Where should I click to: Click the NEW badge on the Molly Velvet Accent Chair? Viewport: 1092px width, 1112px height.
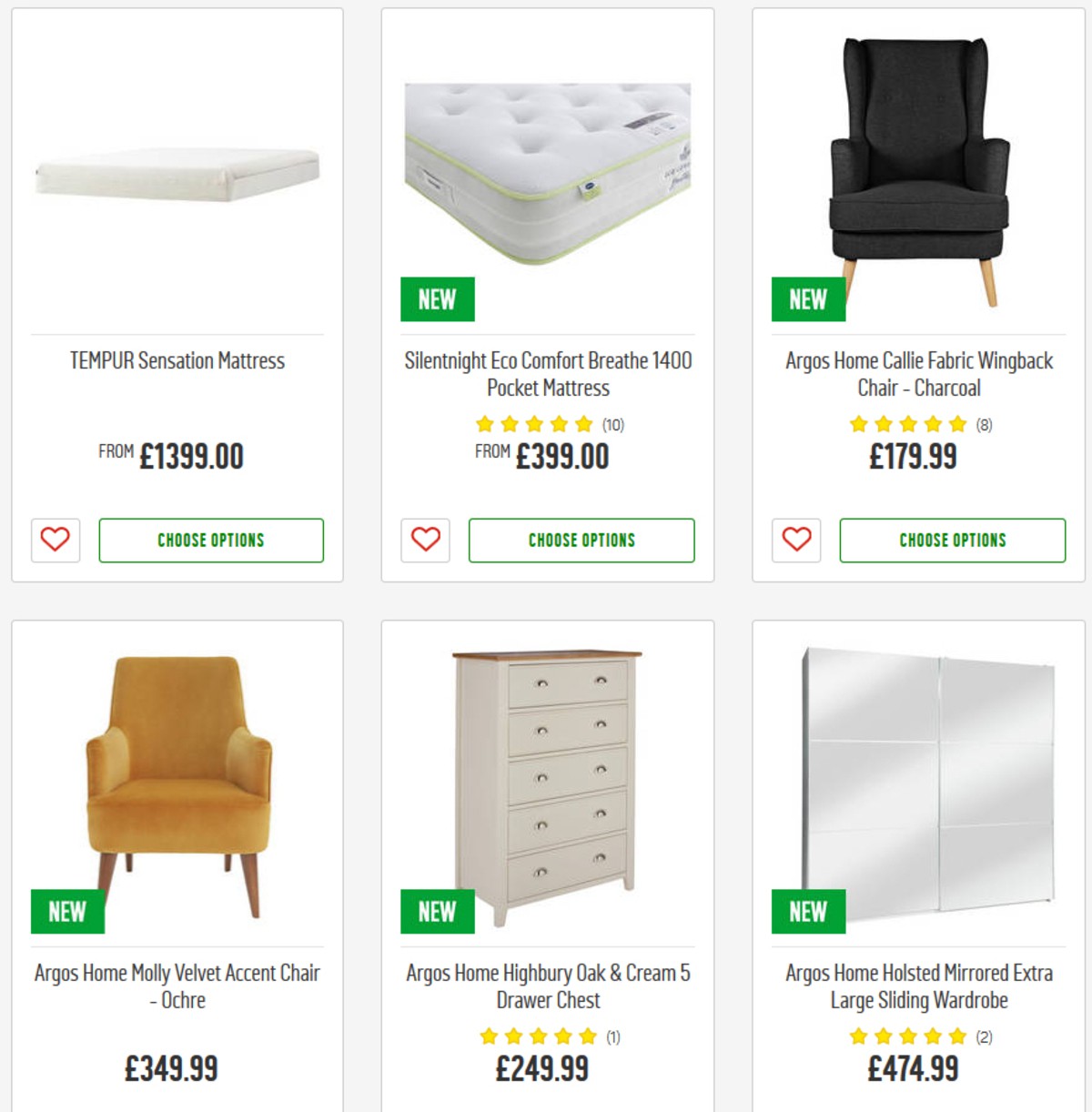click(x=67, y=911)
